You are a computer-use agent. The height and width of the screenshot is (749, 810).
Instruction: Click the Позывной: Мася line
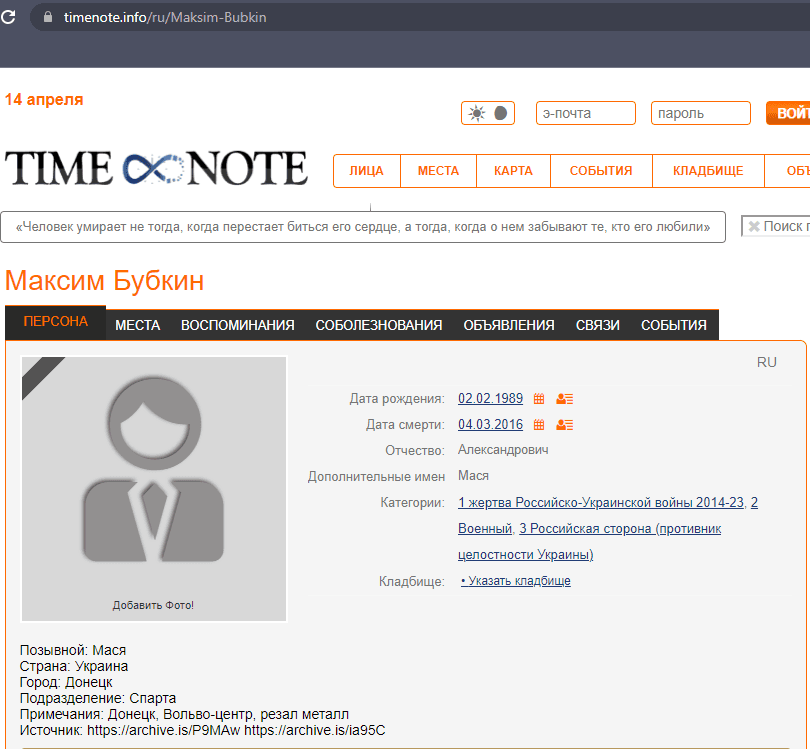coord(73,650)
